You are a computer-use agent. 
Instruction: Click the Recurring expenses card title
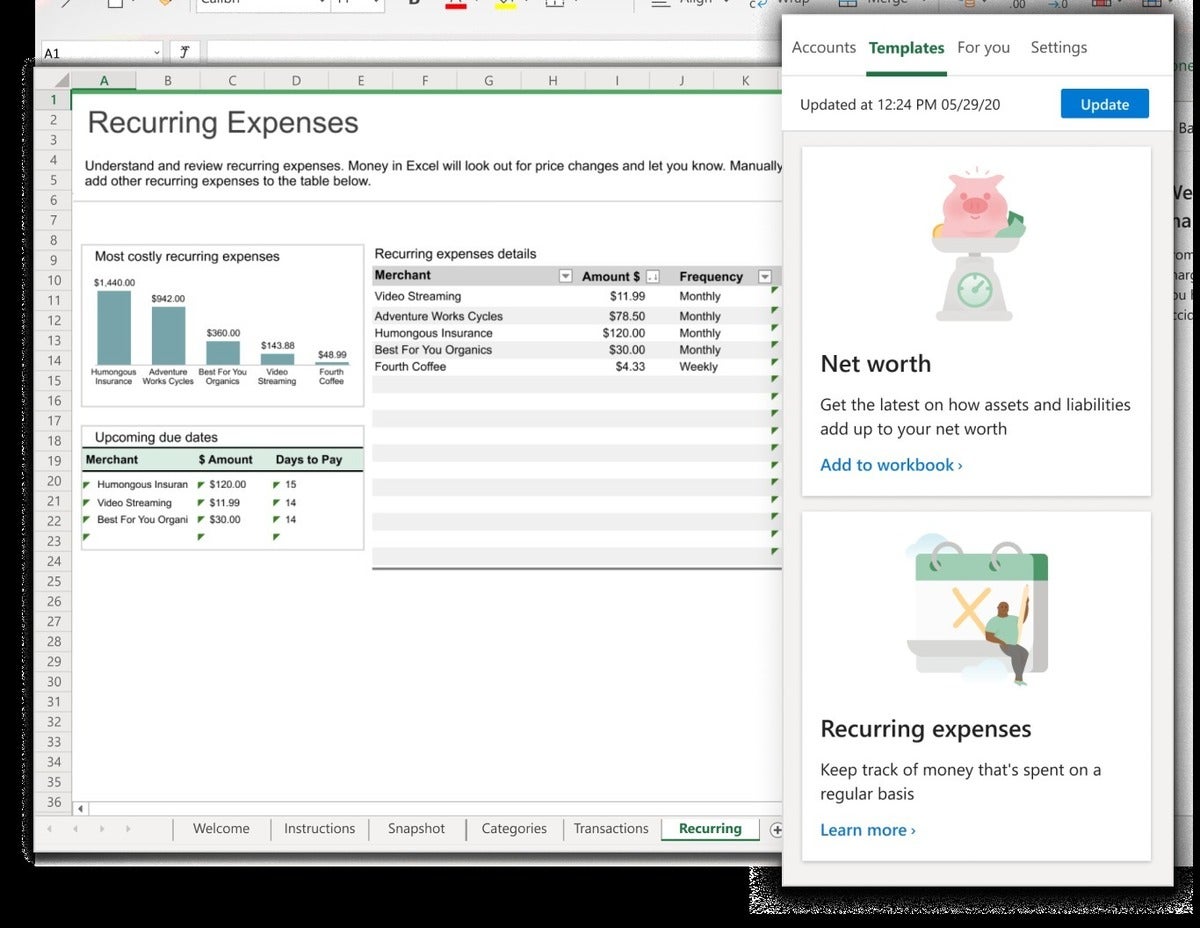925,729
